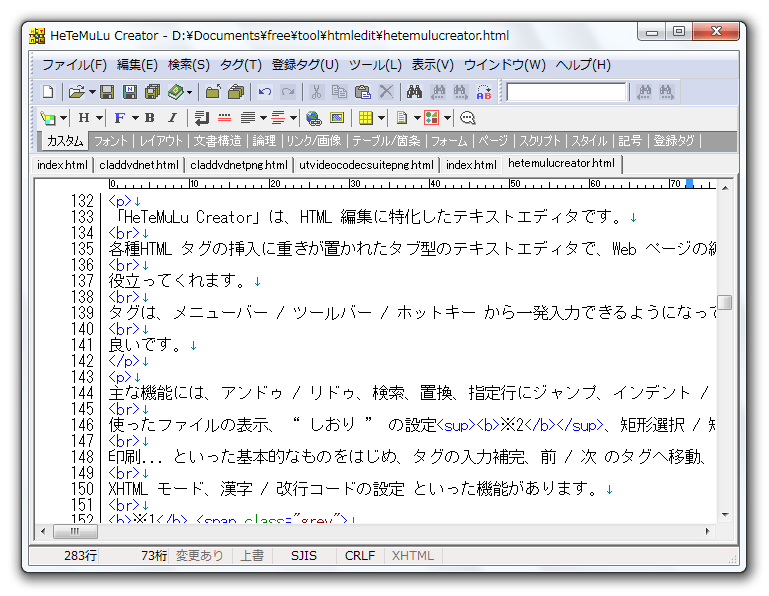This screenshot has width=769, height=596.
Task: Insert a table with the yellow grid icon
Action: pos(365,118)
